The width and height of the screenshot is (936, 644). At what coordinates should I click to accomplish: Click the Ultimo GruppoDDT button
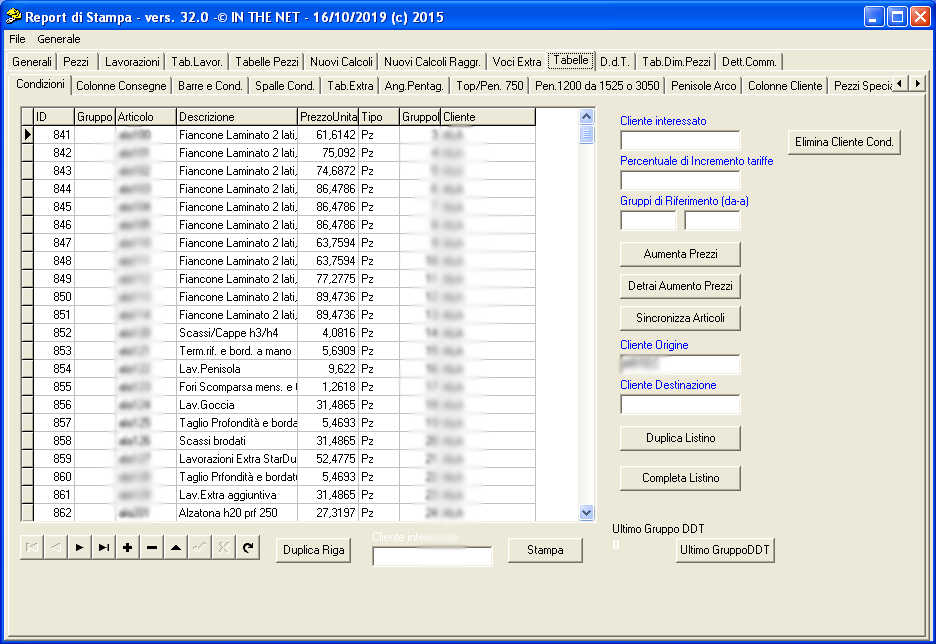click(725, 550)
